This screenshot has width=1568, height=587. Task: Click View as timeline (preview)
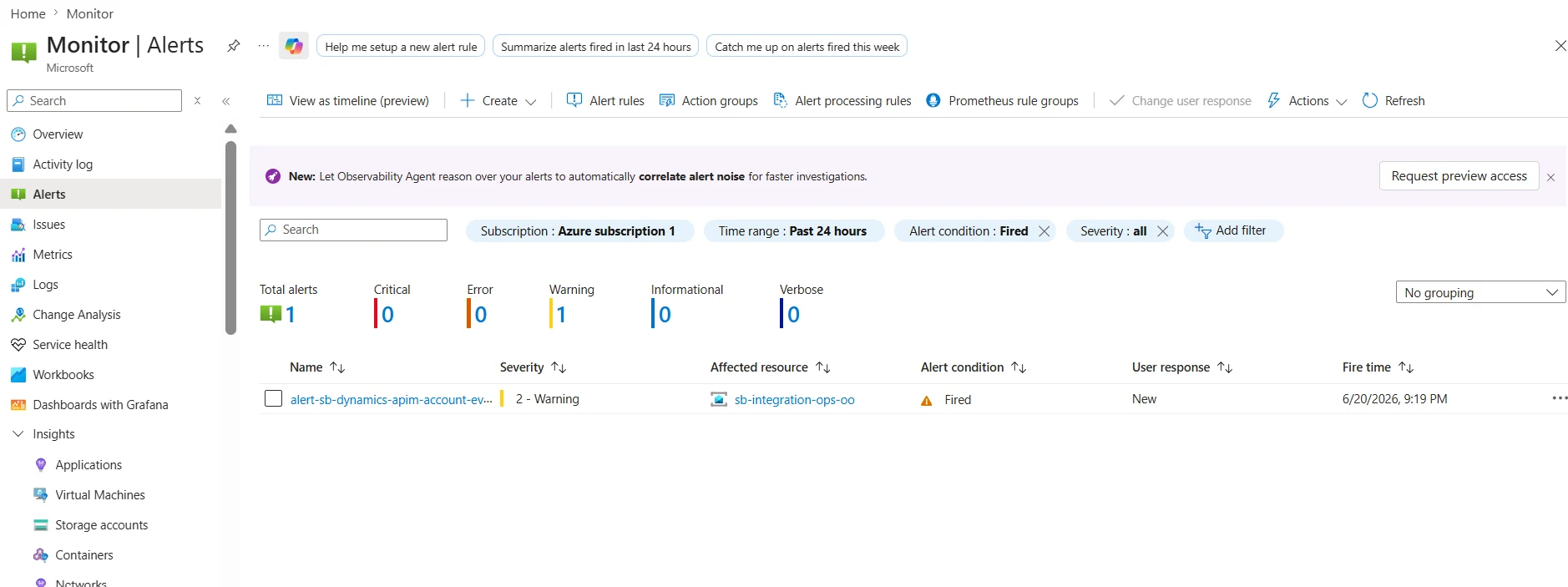(x=348, y=100)
